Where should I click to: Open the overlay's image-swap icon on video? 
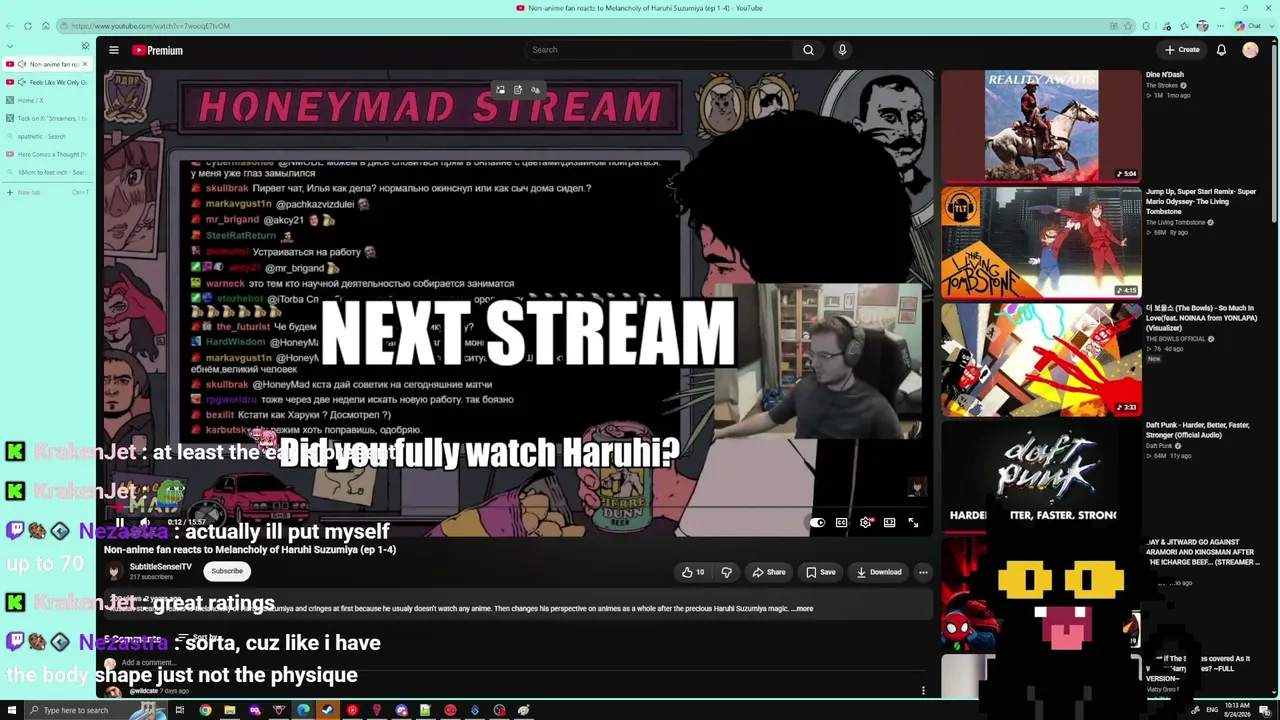pyautogui.click(x=500, y=90)
